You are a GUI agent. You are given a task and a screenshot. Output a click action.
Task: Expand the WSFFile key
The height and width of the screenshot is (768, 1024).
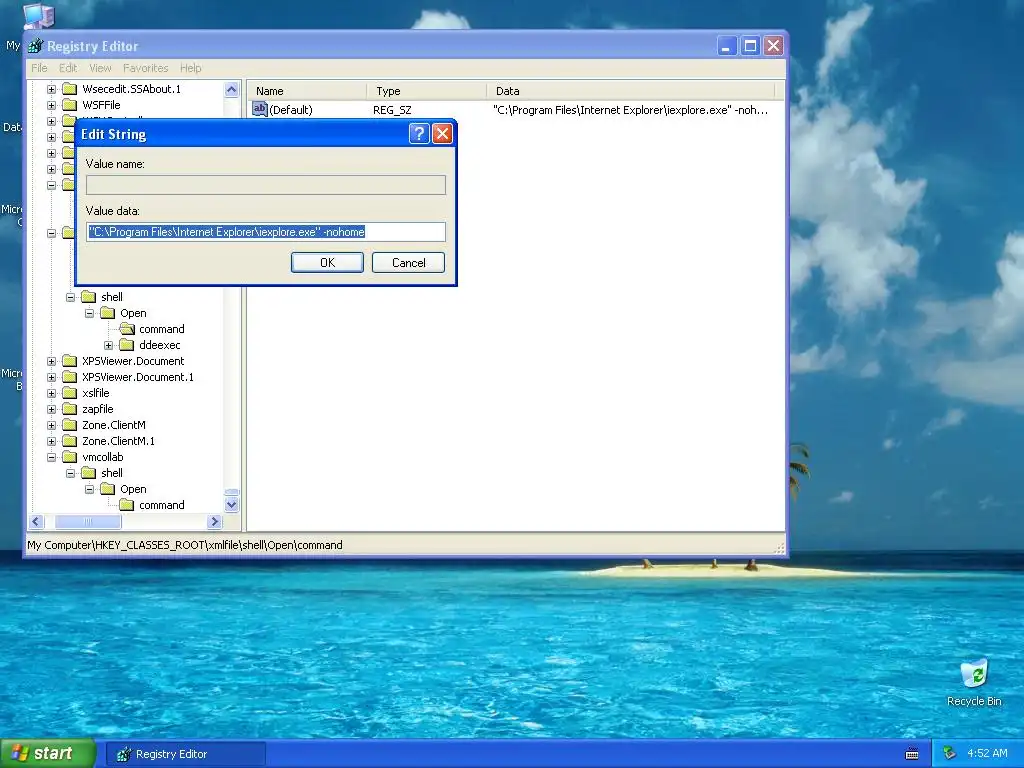click(x=52, y=105)
